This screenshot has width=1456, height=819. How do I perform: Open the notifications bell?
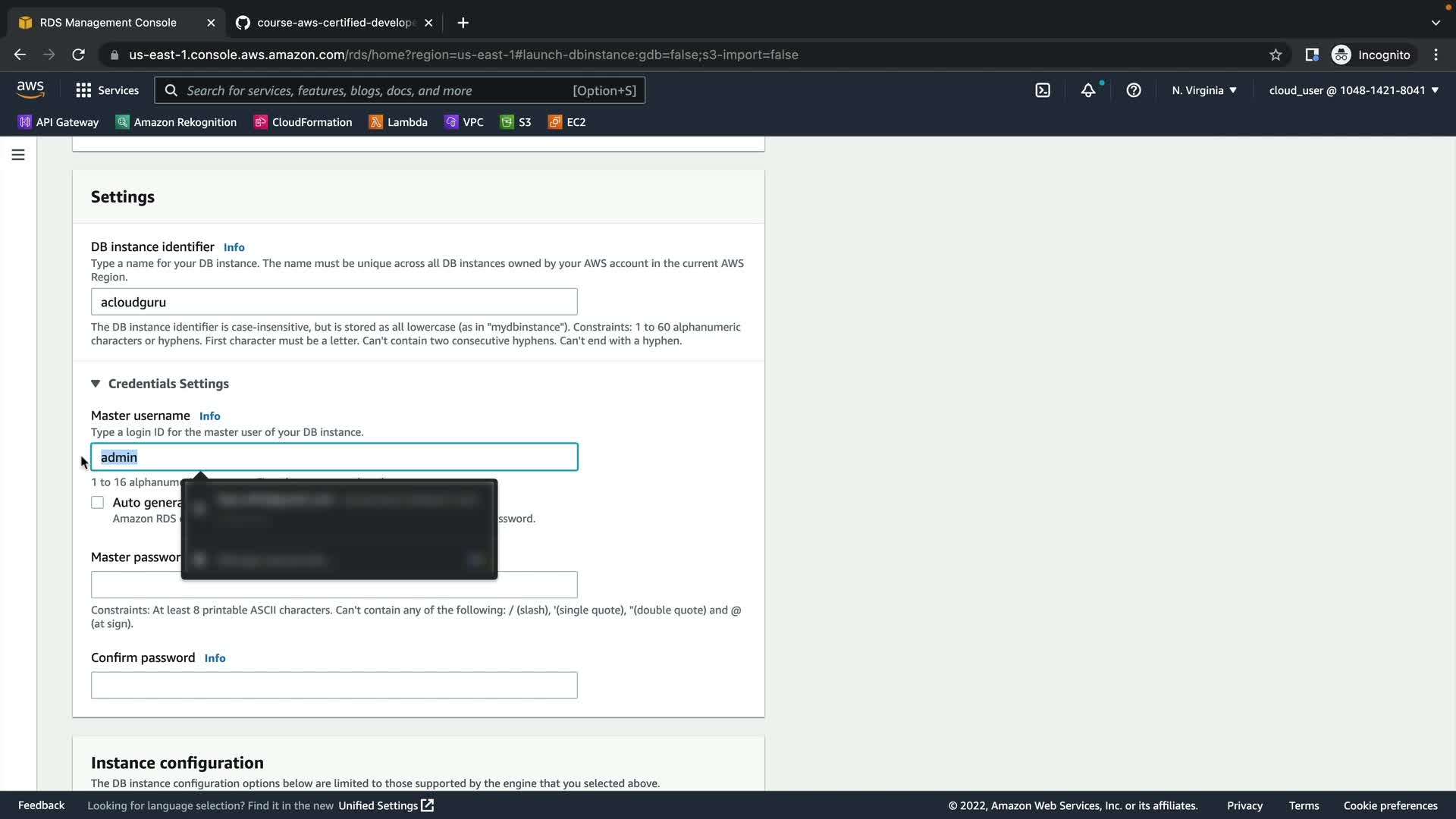pyautogui.click(x=1088, y=90)
